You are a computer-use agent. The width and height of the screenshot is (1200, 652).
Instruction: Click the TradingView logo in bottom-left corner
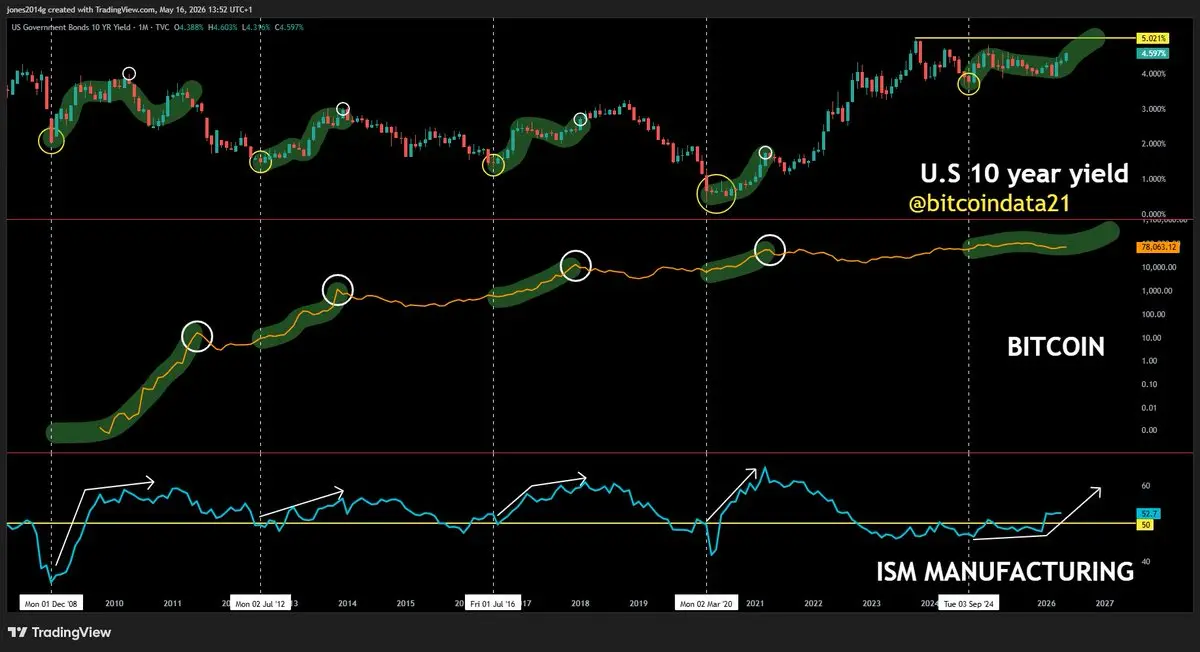[59, 632]
